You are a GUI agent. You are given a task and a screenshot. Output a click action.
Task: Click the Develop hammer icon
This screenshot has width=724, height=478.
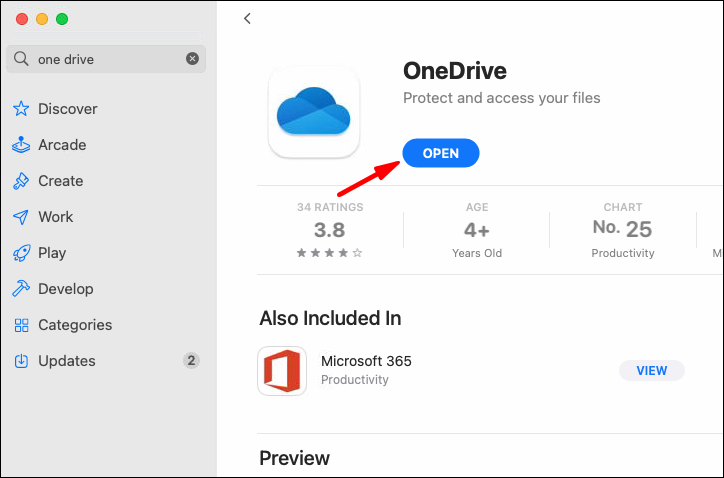(21, 289)
